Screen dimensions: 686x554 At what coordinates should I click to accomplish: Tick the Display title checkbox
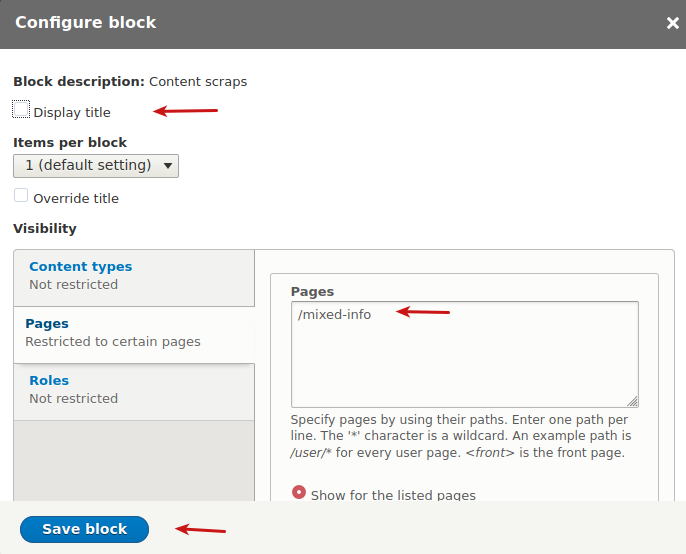tap(21, 110)
